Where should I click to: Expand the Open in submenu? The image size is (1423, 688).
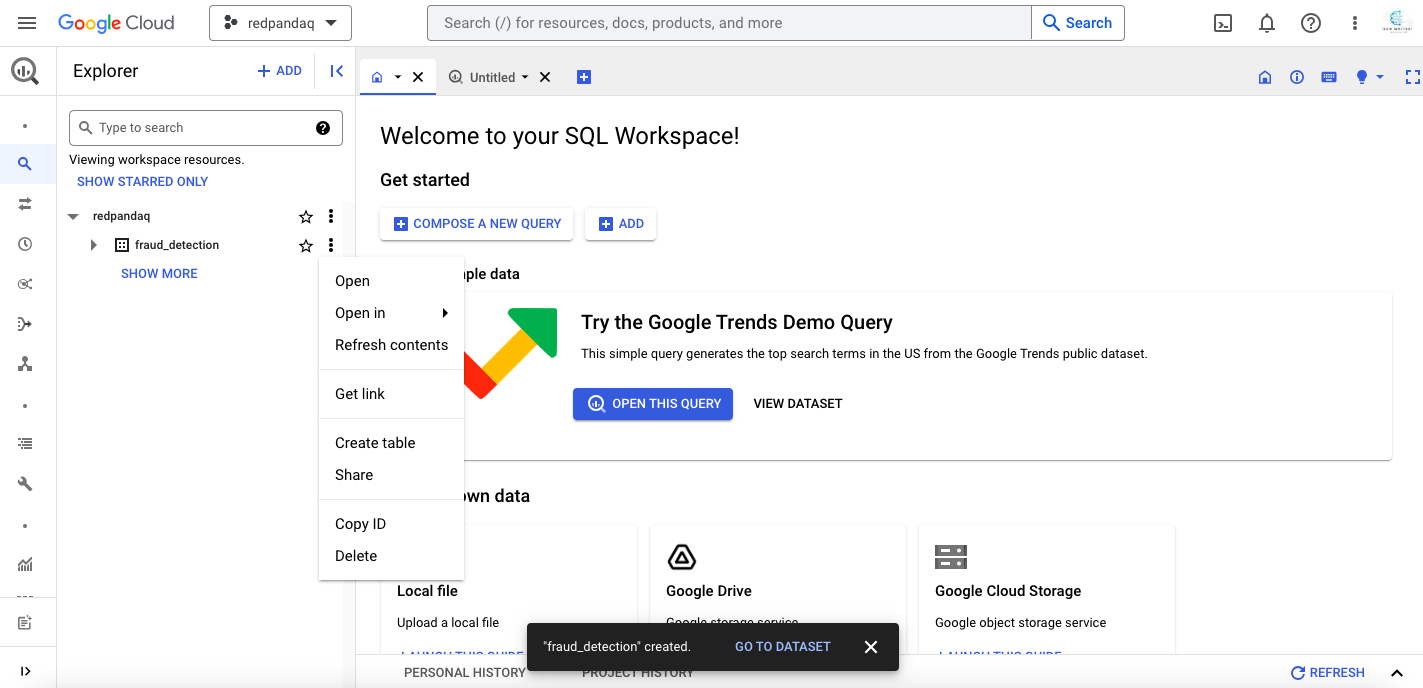click(391, 313)
